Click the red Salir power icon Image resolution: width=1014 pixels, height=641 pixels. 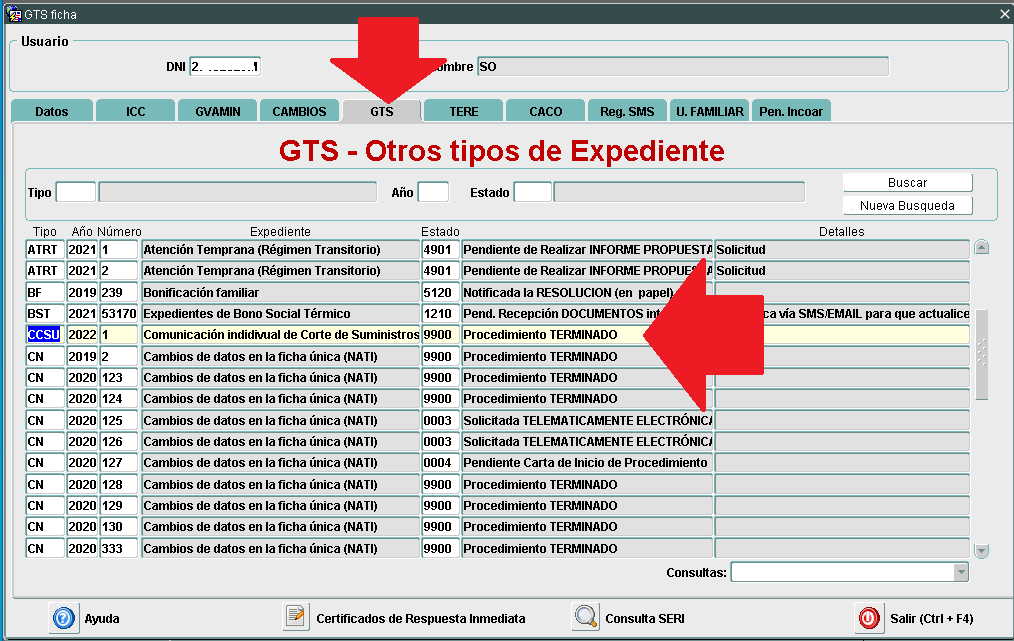pyautogui.click(x=869, y=618)
